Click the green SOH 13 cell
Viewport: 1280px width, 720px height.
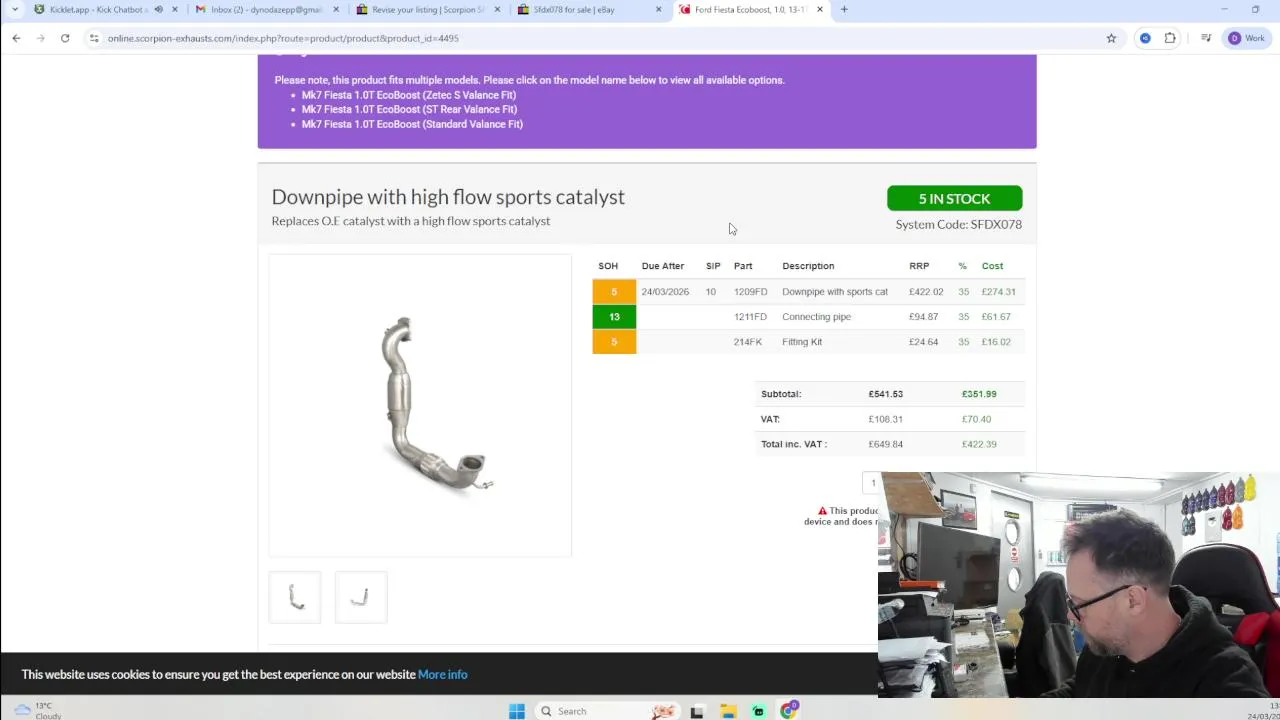[x=614, y=317]
